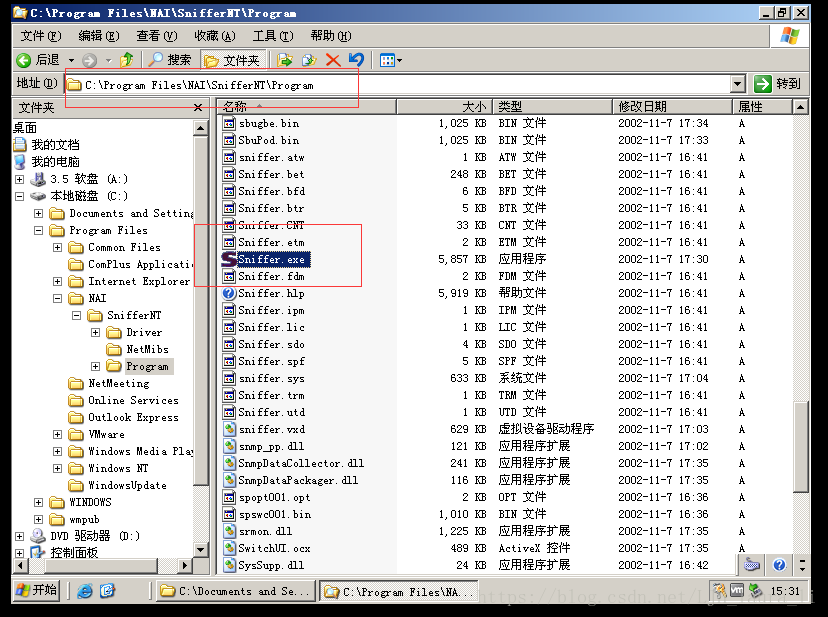This screenshot has width=828, height=617.
Task: Open the 编辑(E) menu
Action: tap(99, 36)
